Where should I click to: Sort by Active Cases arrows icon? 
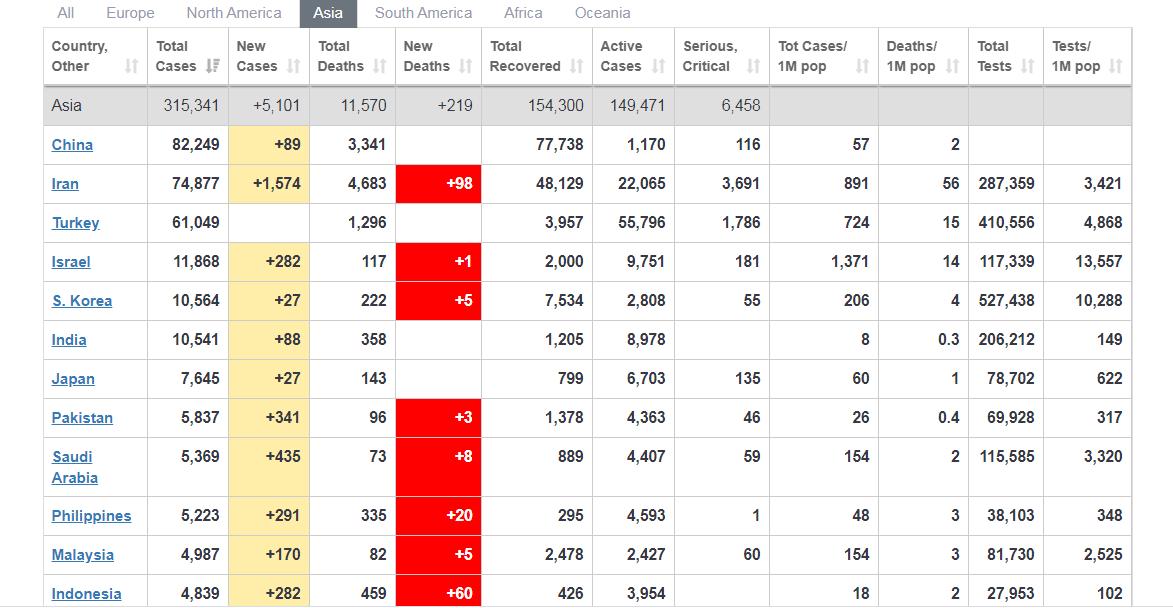[x=659, y=66]
